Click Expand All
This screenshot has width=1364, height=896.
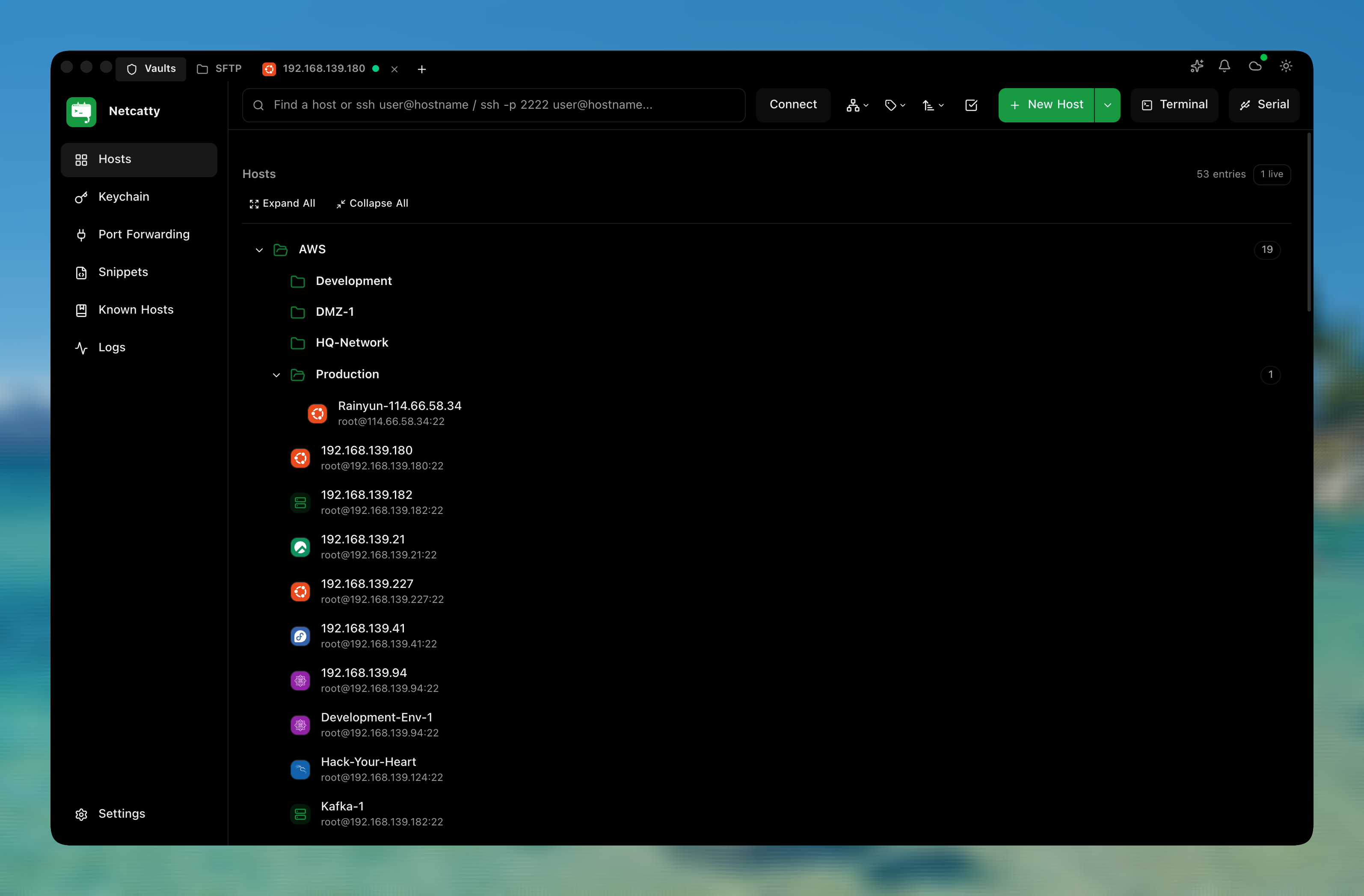point(282,204)
